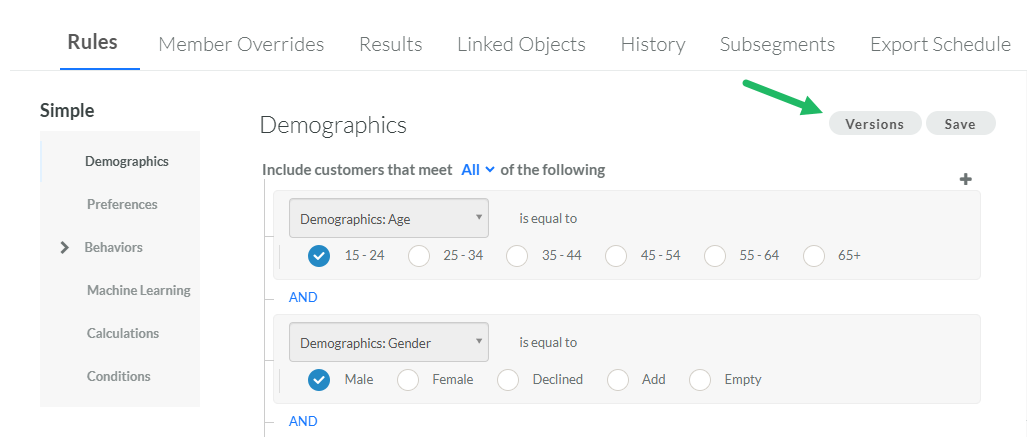
Task: Open Machine Learning in the sidebar
Action: 138,290
